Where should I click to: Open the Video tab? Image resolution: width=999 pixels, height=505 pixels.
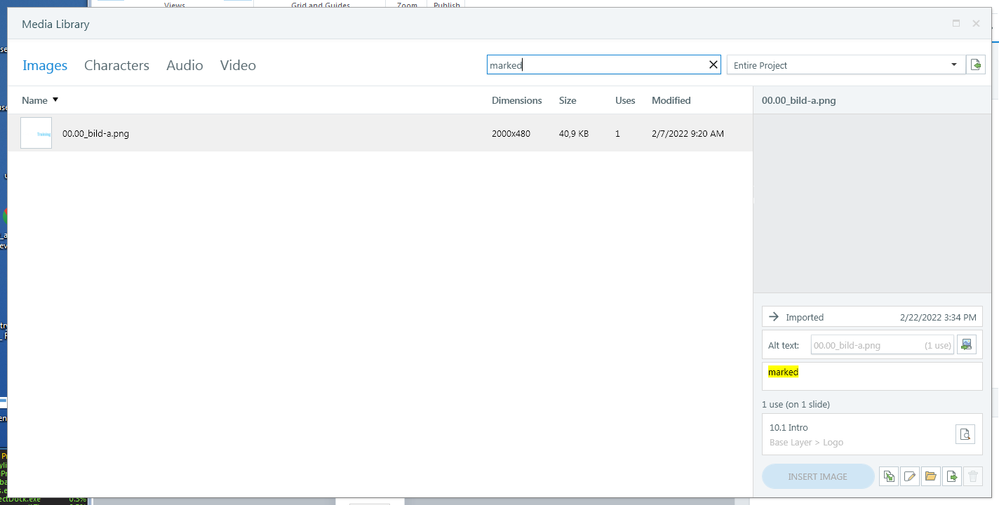click(x=238, y=65)
